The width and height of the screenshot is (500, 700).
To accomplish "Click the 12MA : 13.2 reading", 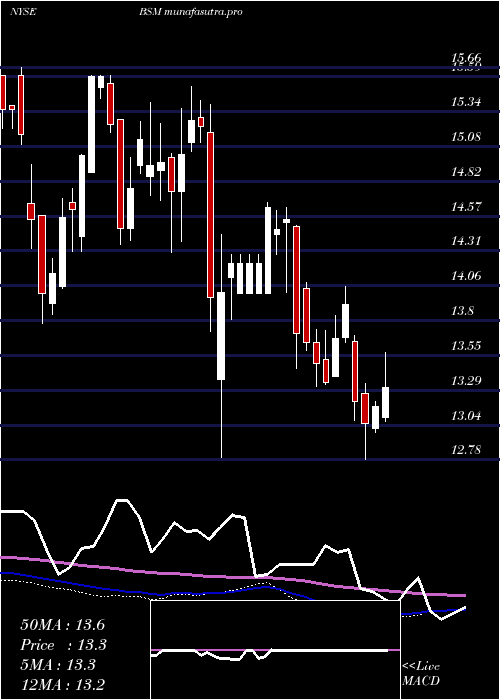I will pyautogui.click(x=62, y=684).
